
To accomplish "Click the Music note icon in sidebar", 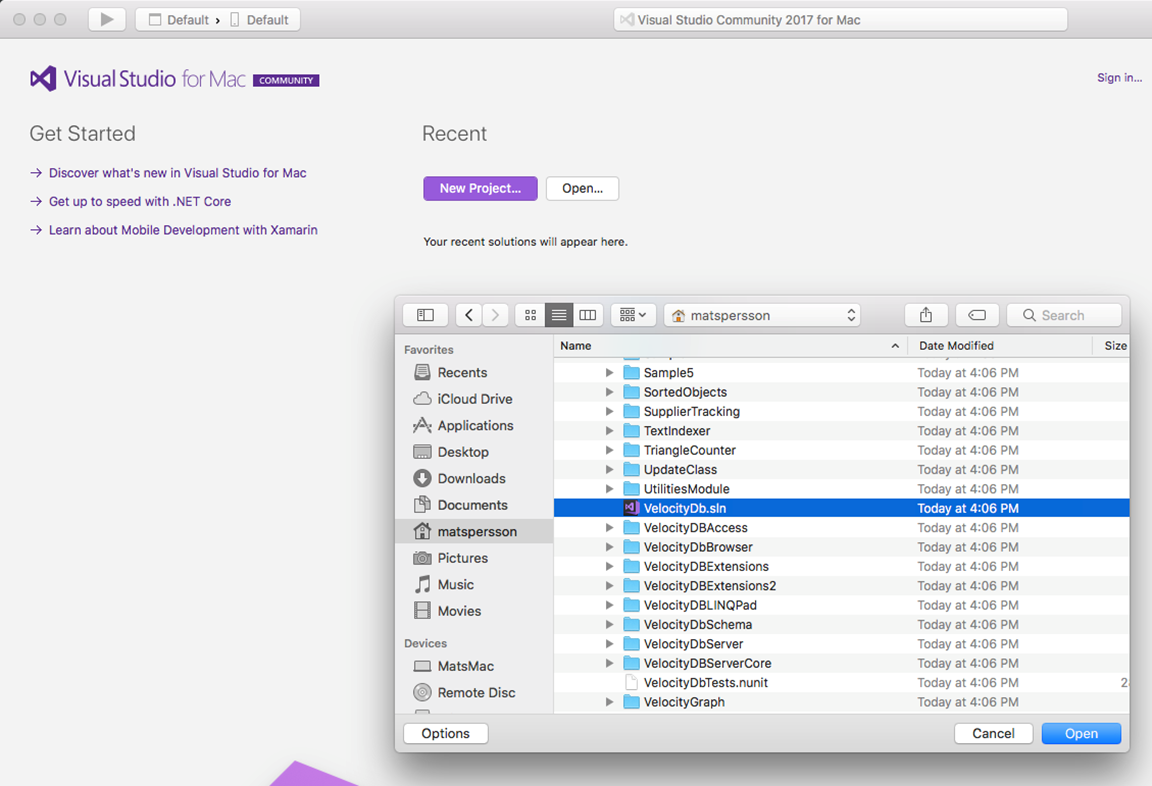I will tap(422, 585).
